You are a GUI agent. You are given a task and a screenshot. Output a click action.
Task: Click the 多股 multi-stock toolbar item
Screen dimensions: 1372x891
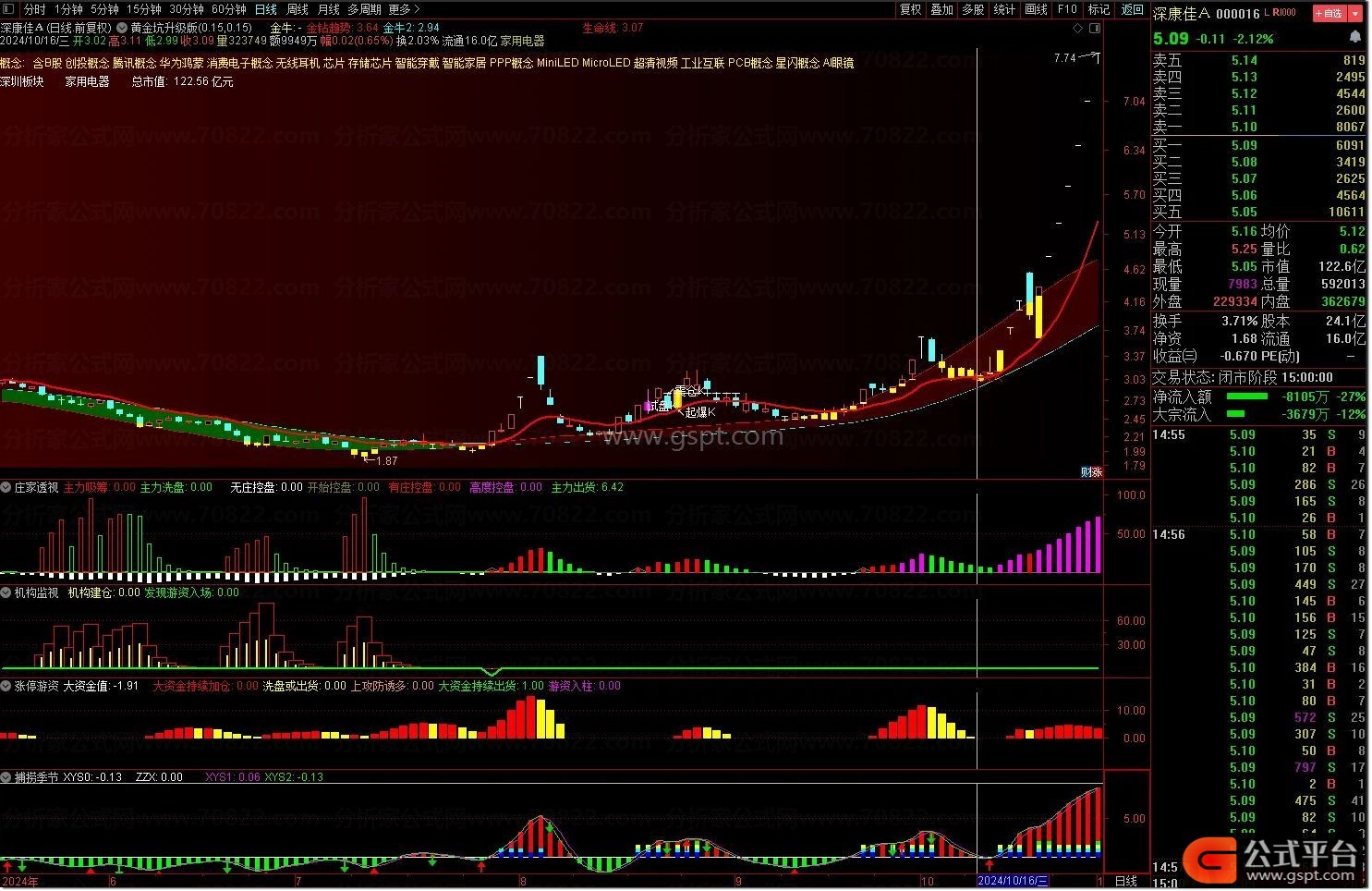point(974,9)
